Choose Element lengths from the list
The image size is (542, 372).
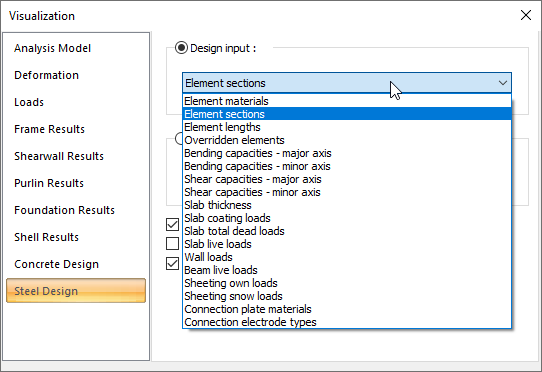click(x=347, y=127)
